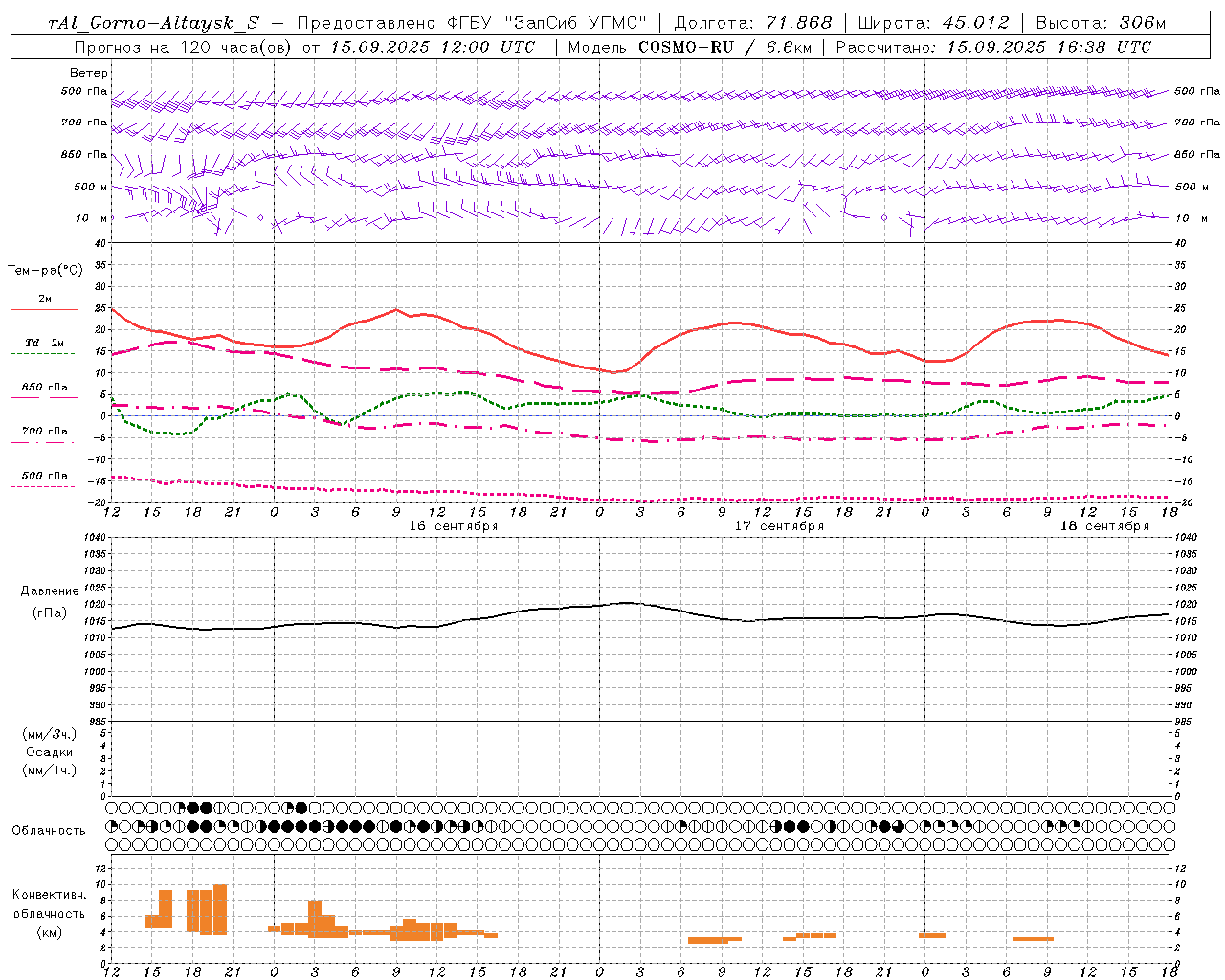Click the left 10 м wind level label

[x=92, y=218]
